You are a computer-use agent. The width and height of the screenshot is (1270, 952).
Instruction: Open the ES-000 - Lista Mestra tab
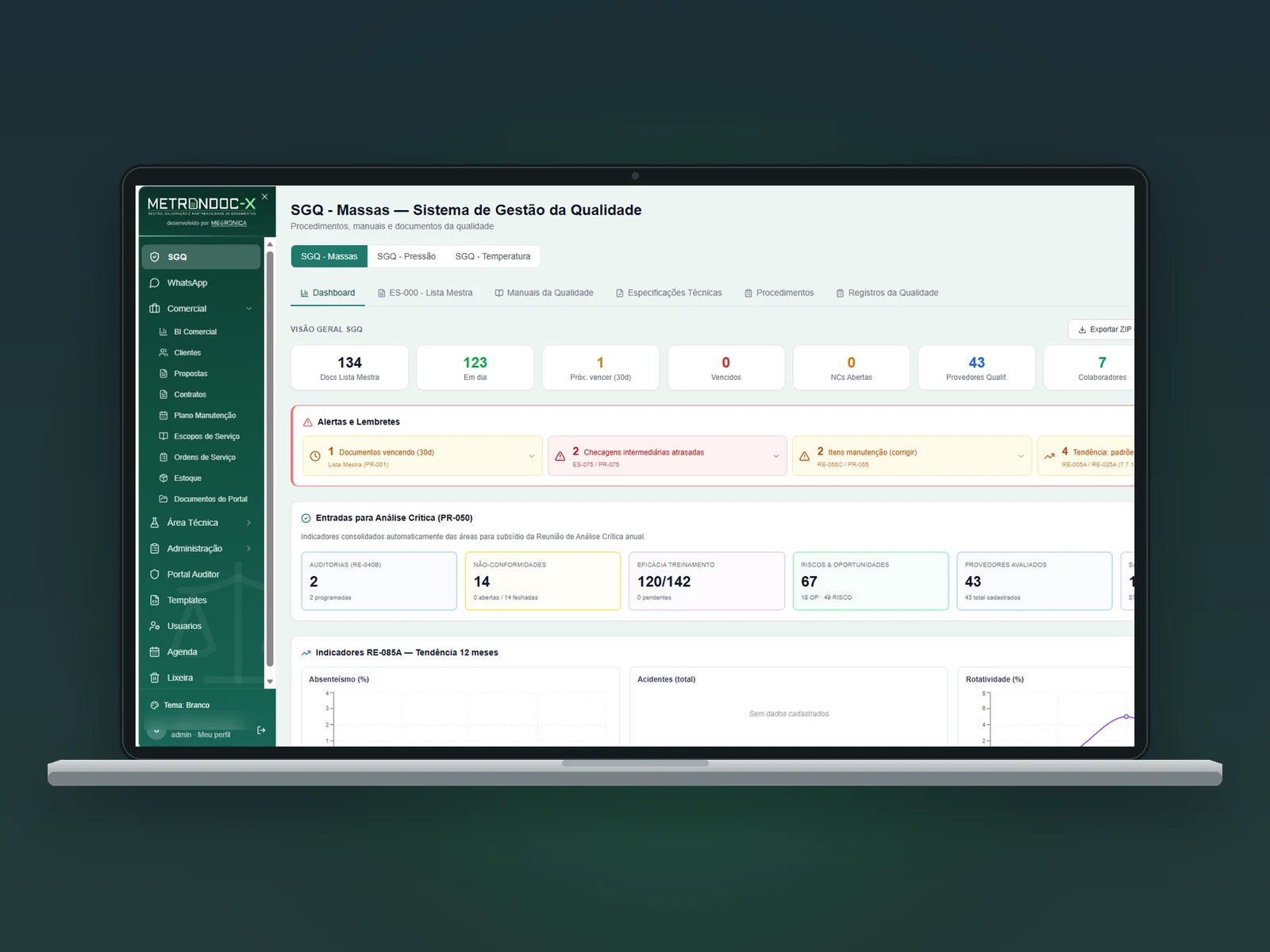(425, 293)
